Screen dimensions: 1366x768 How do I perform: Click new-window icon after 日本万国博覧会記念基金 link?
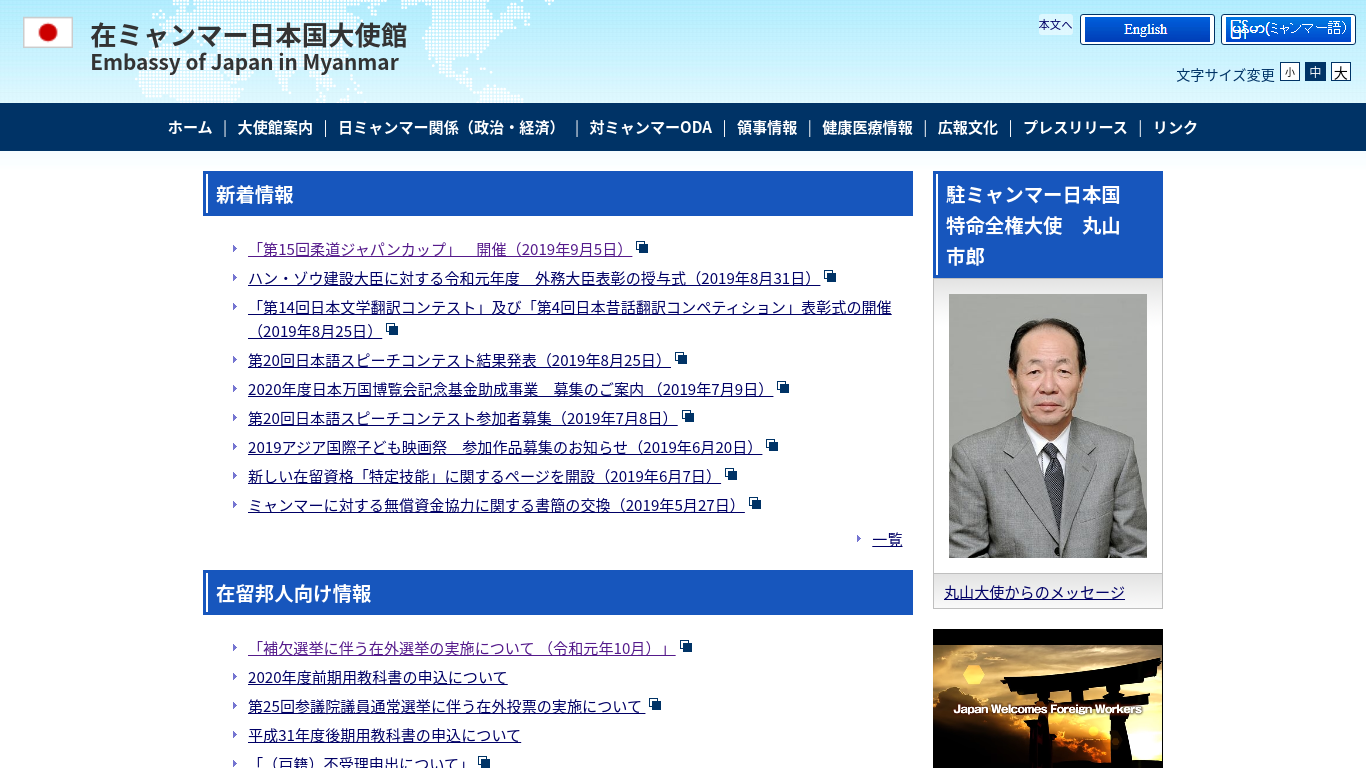point(783,387)
